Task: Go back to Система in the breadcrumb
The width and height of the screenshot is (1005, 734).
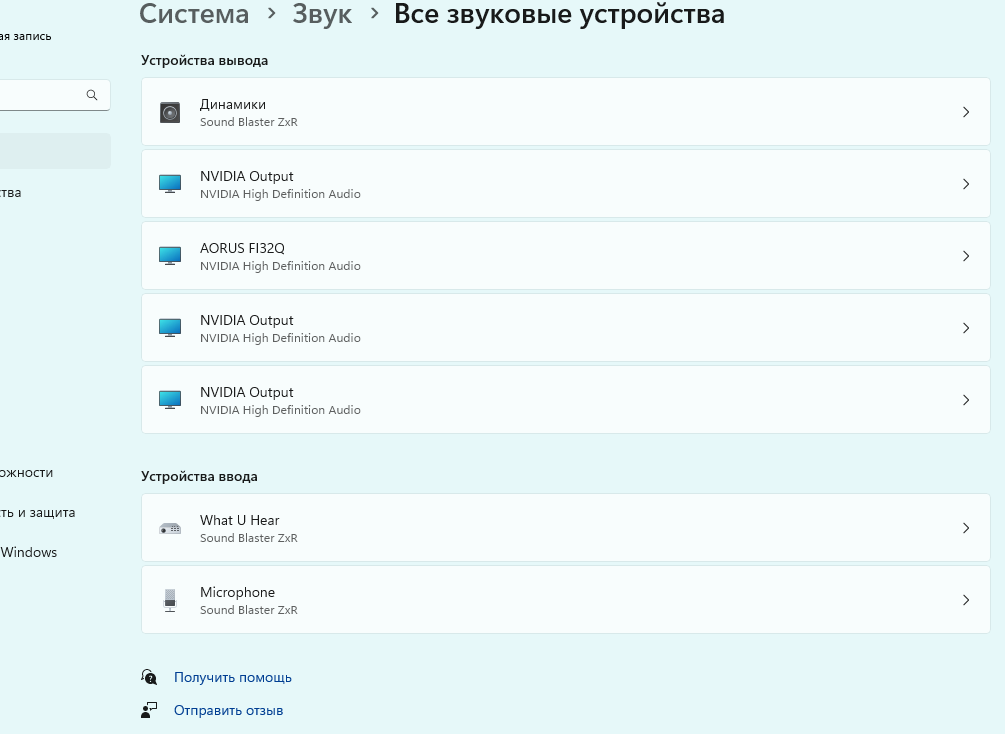Action: (x=194, y=14)
